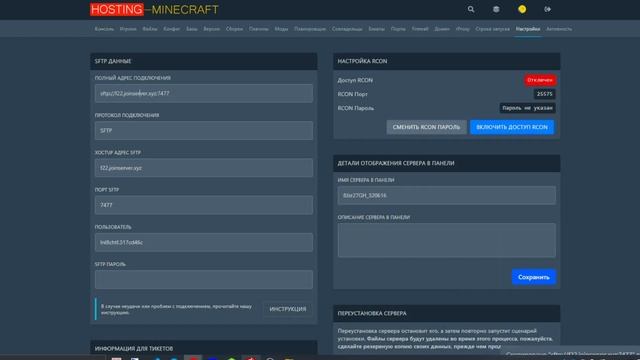Switch to the Версии tab
The height and width of the screenshot is (360, 640).
211,29
